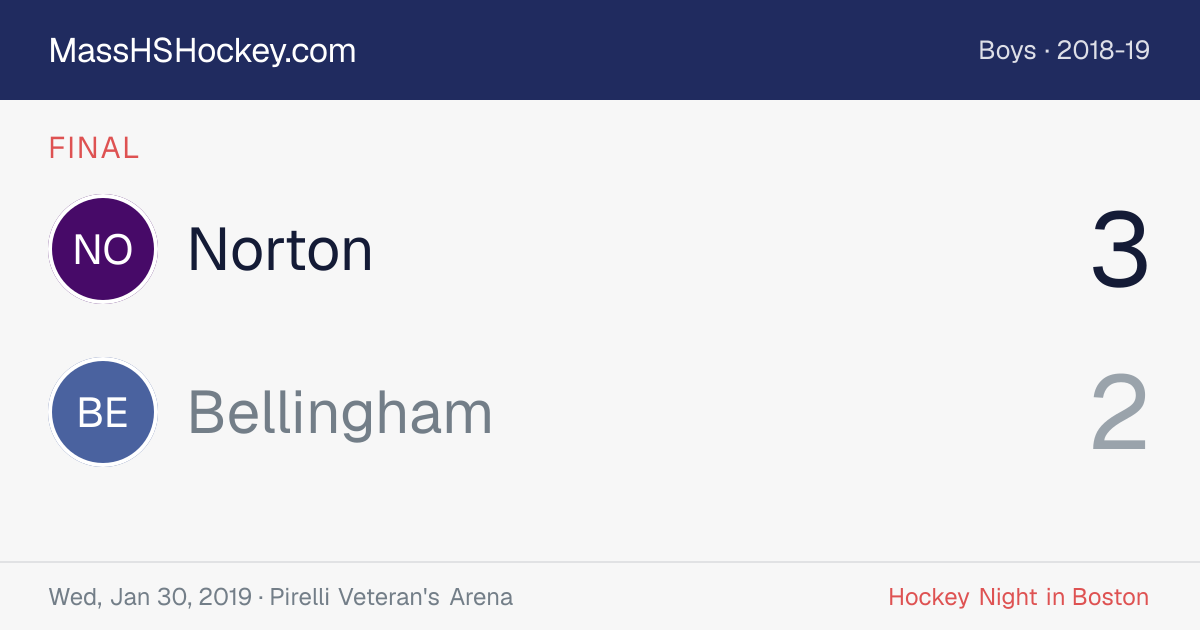Click Norton's score of 3
This screenshot has width=1200, height=630.
tap(1120, 250)
